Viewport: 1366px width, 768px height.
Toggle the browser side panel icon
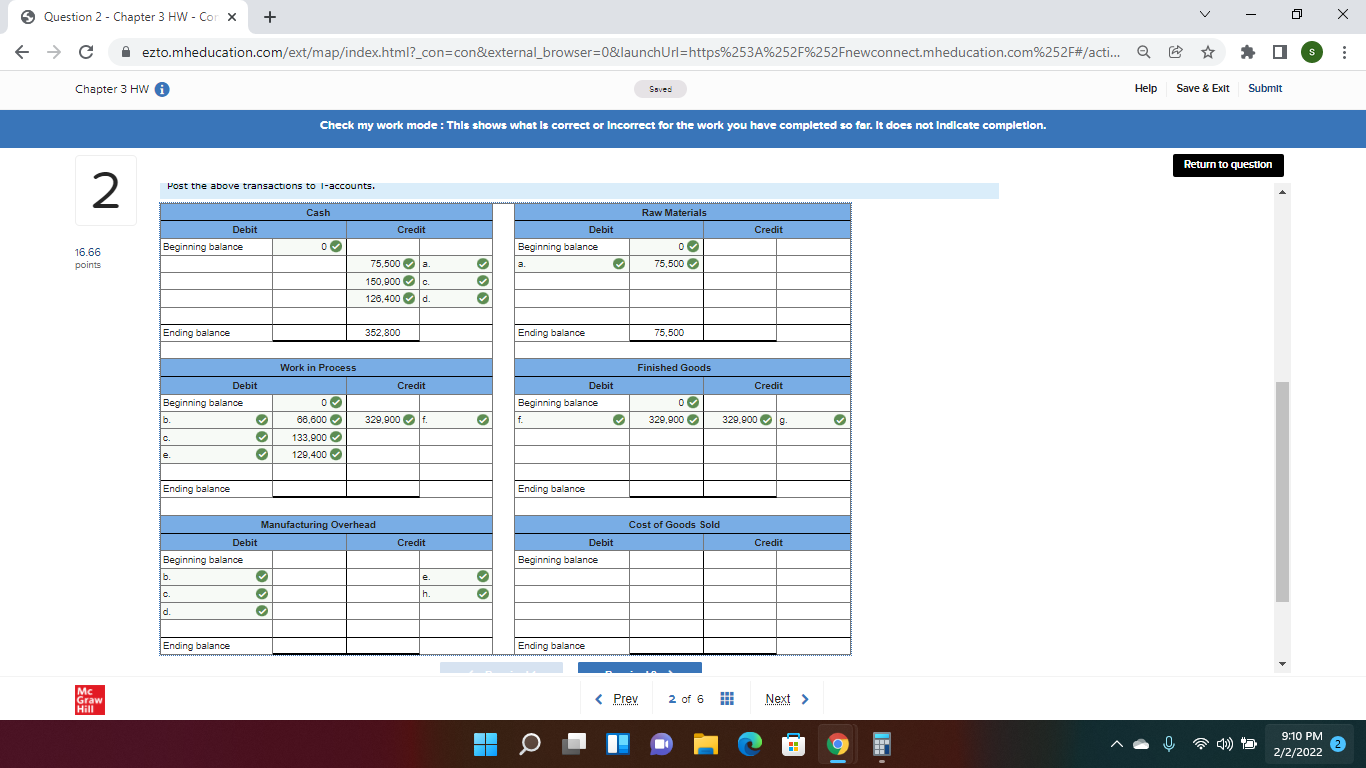point(1280,51)
